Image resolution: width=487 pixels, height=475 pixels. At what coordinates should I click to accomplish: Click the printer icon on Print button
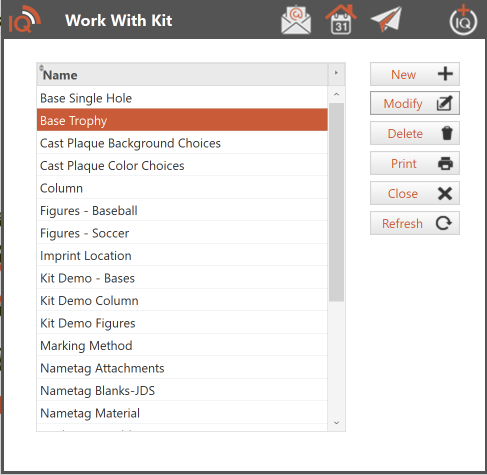pyautogui.click(x=445, y=163)
